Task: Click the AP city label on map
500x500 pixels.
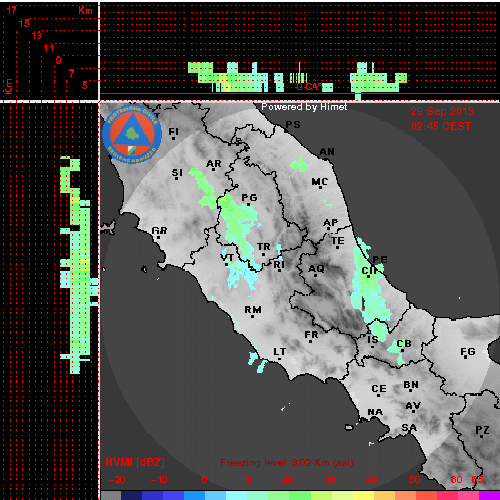Action: [331, 222]
